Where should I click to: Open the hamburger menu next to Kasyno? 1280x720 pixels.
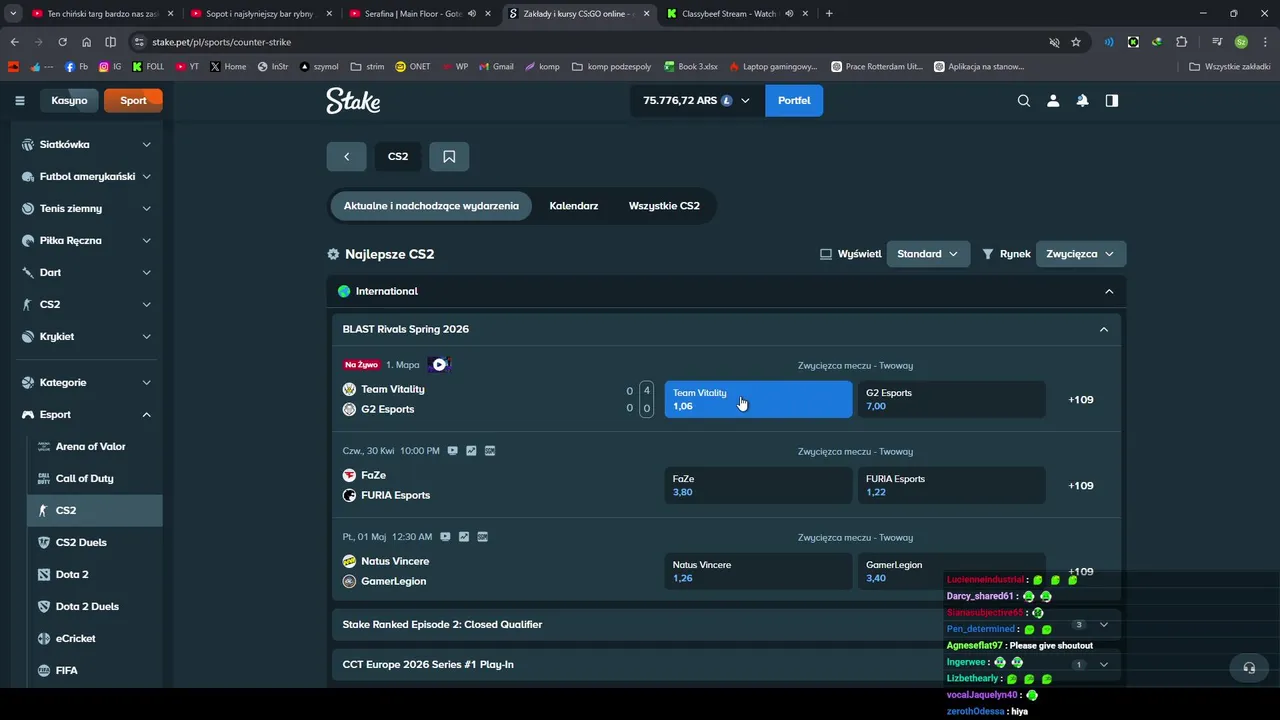click(19, 100)
